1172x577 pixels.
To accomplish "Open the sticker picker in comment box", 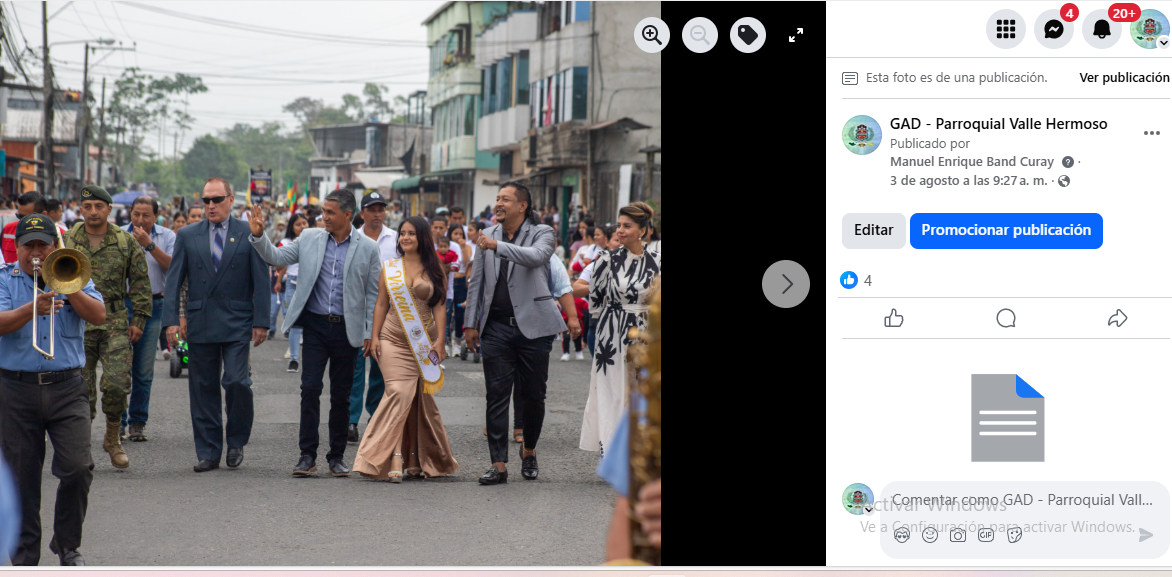I will pos(1014,535).
